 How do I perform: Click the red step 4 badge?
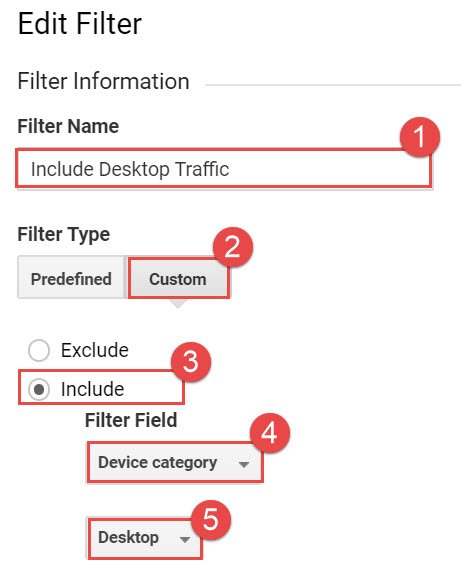click(270, 433)
